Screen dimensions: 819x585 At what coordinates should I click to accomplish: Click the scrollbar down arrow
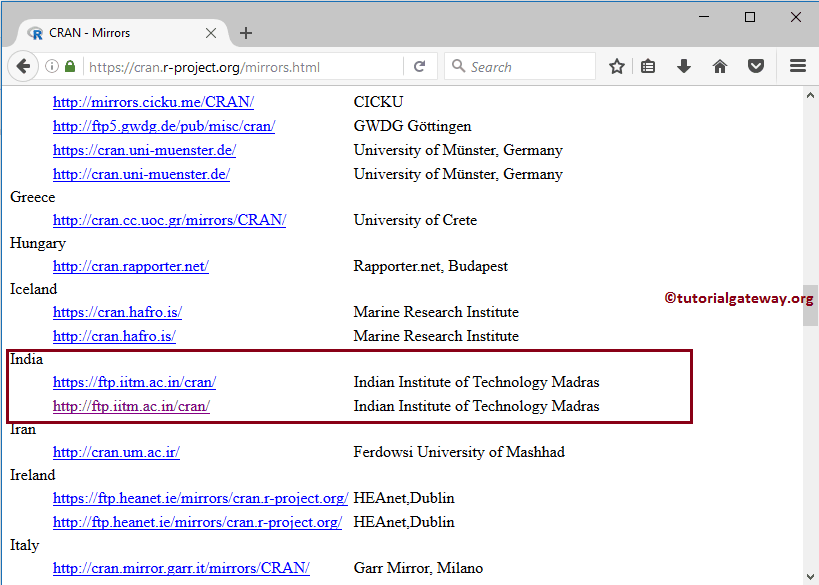tap(810, 577)
